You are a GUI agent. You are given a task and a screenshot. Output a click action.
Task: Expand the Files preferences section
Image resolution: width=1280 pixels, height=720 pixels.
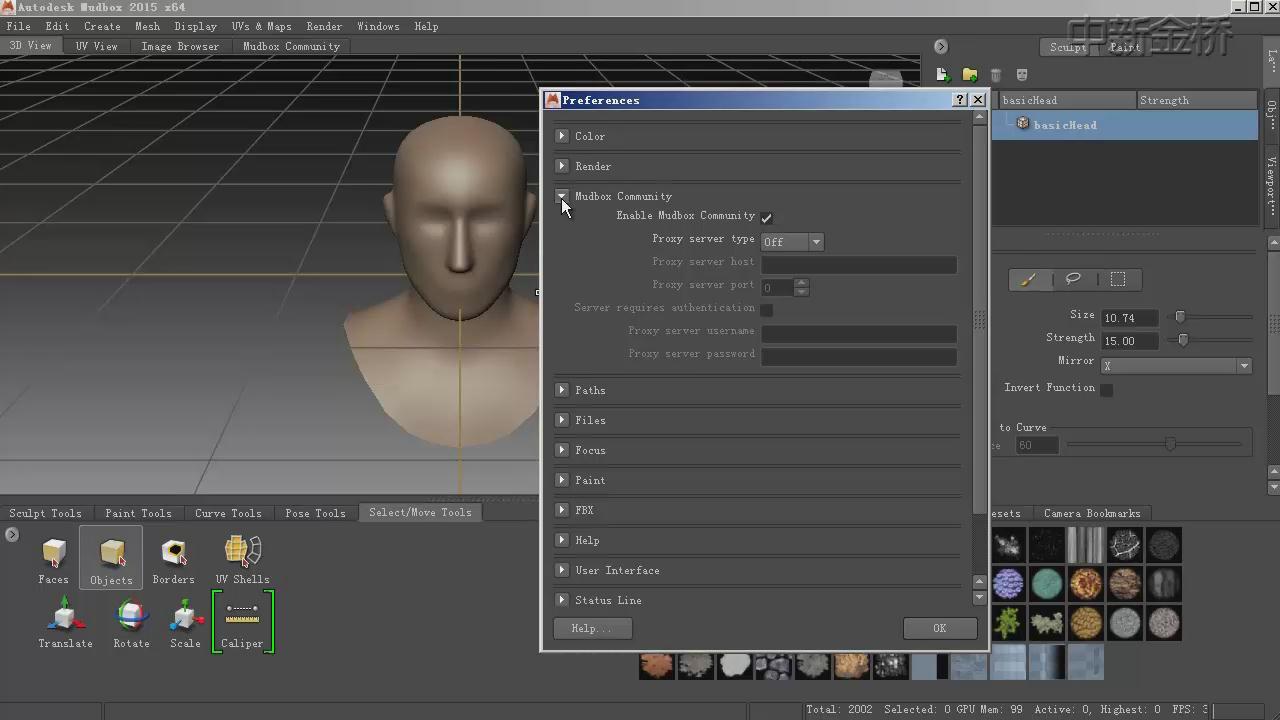pyautogui.click(x=562, y=420)
